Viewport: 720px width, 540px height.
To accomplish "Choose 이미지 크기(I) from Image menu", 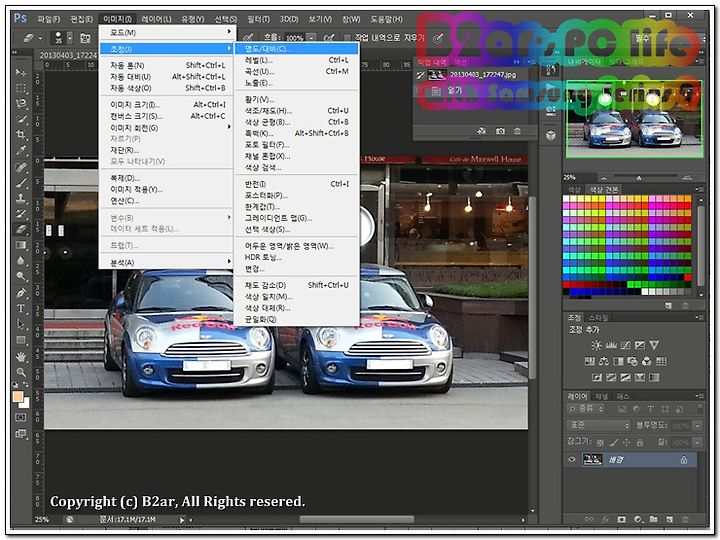I will click(x=167, y=105).
